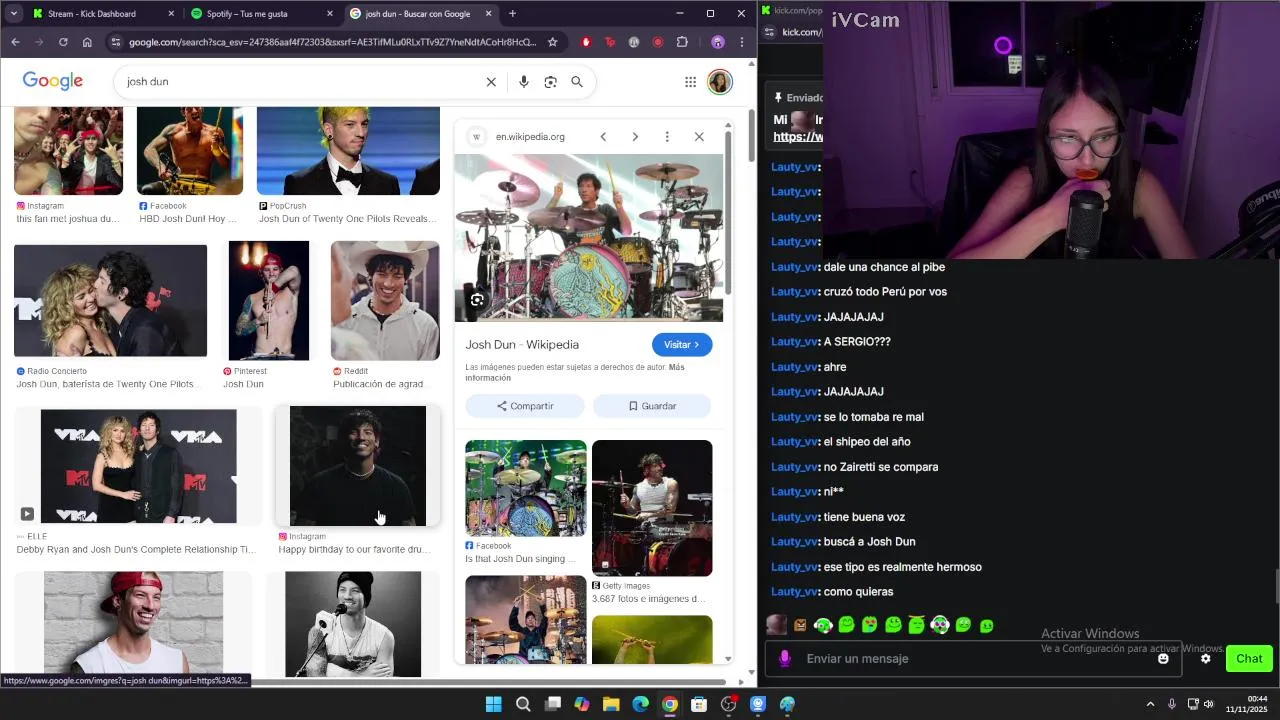Open Microsoft Store from the taskbar
Image resolution: width=1280 pixels, height=720 pixels.
coord(699,704)
